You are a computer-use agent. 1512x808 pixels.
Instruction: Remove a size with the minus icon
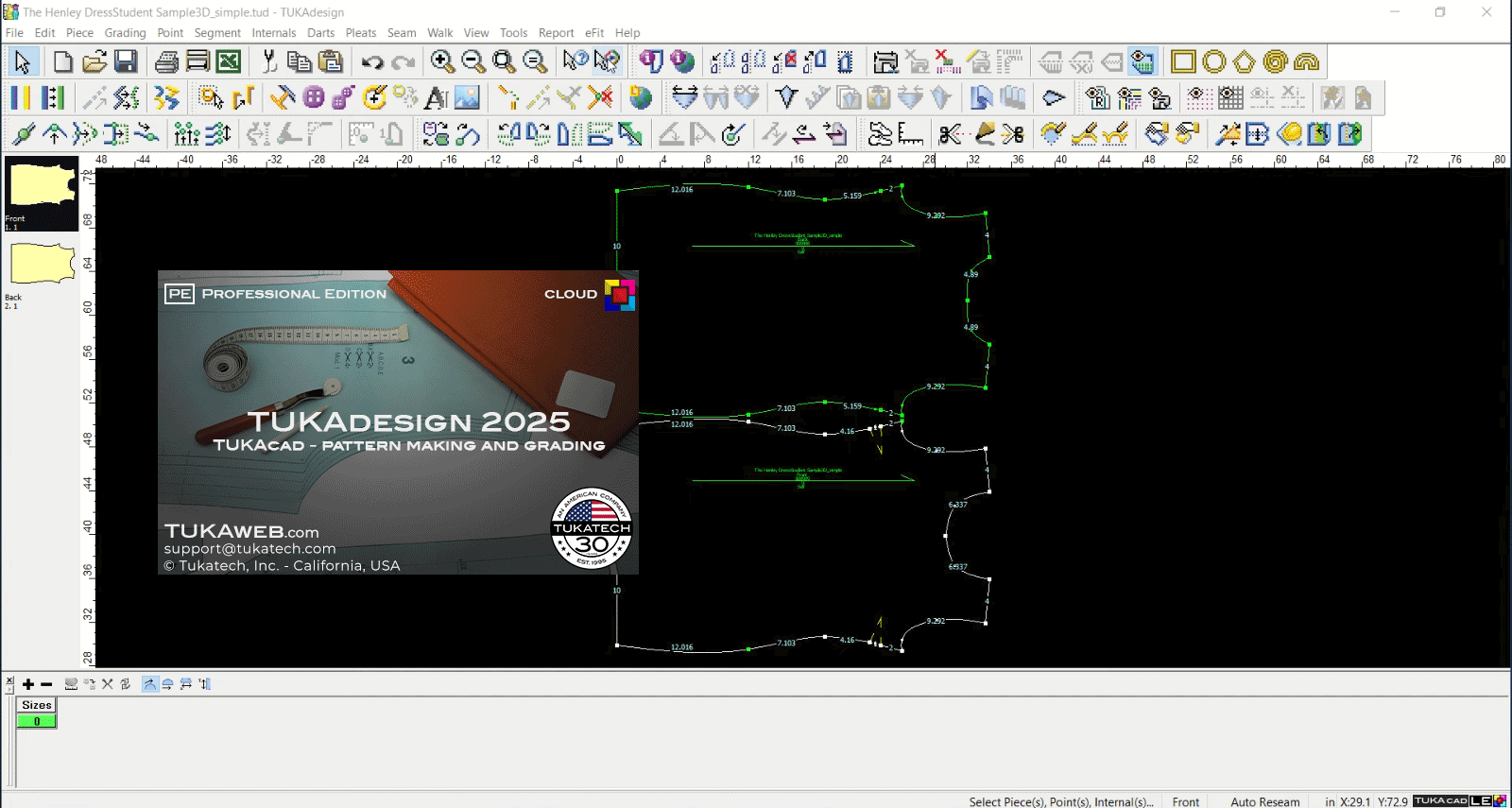click(46, 684)
